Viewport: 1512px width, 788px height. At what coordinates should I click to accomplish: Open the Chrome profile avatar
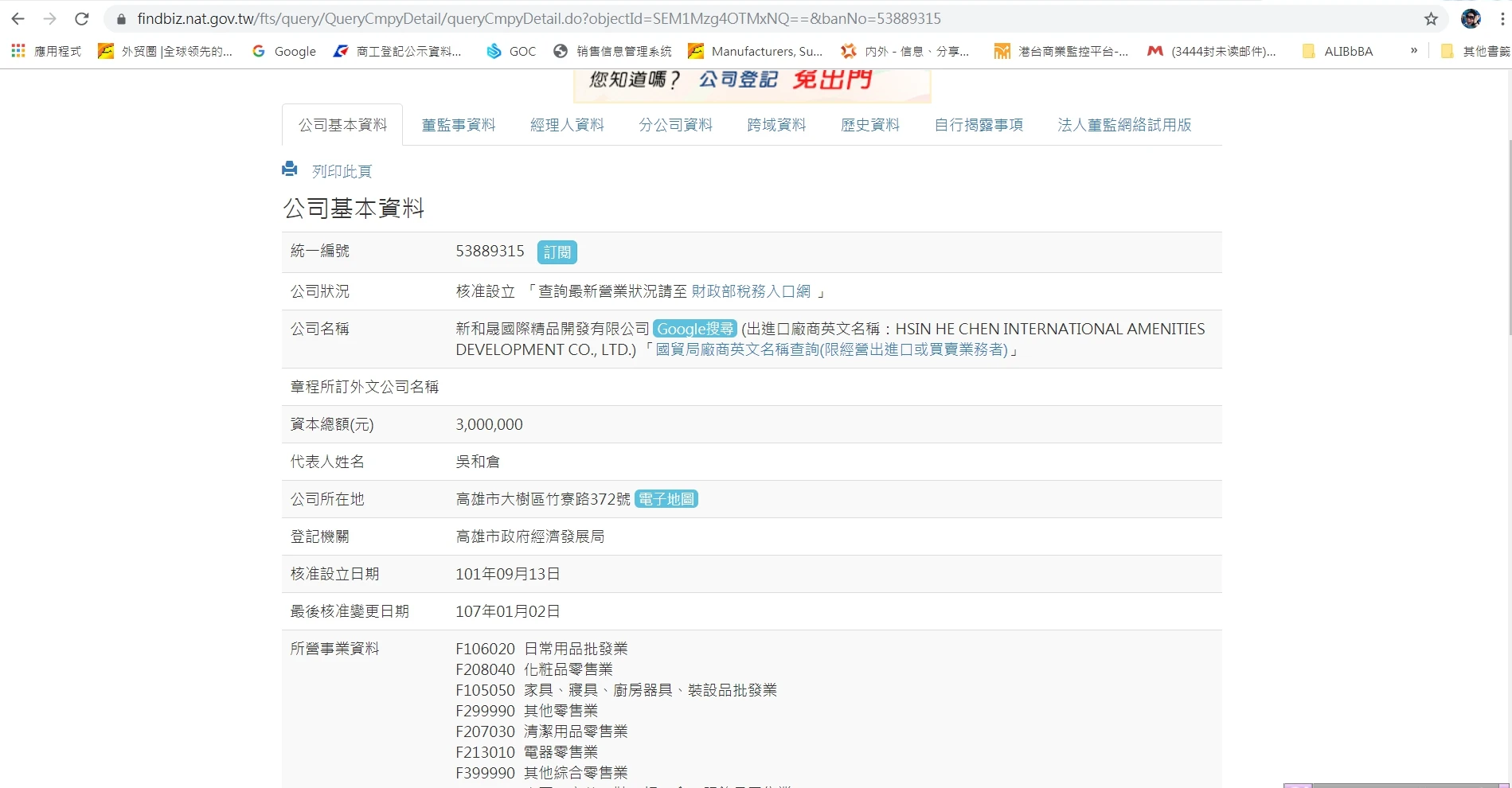coord(1470,19)
